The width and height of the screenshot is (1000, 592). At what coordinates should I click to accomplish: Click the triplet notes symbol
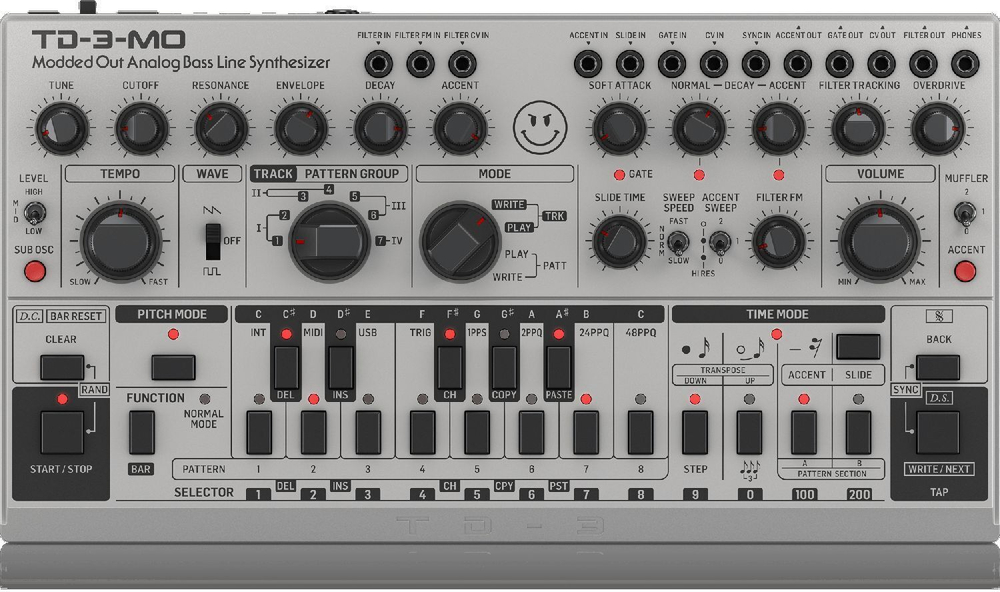point(750,471)
